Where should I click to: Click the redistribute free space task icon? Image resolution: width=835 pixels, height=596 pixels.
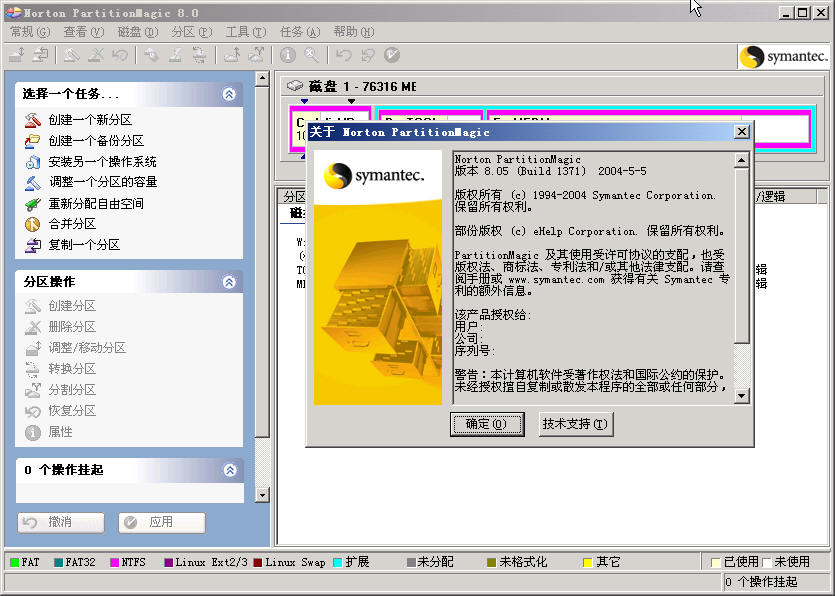click(32, 203)
